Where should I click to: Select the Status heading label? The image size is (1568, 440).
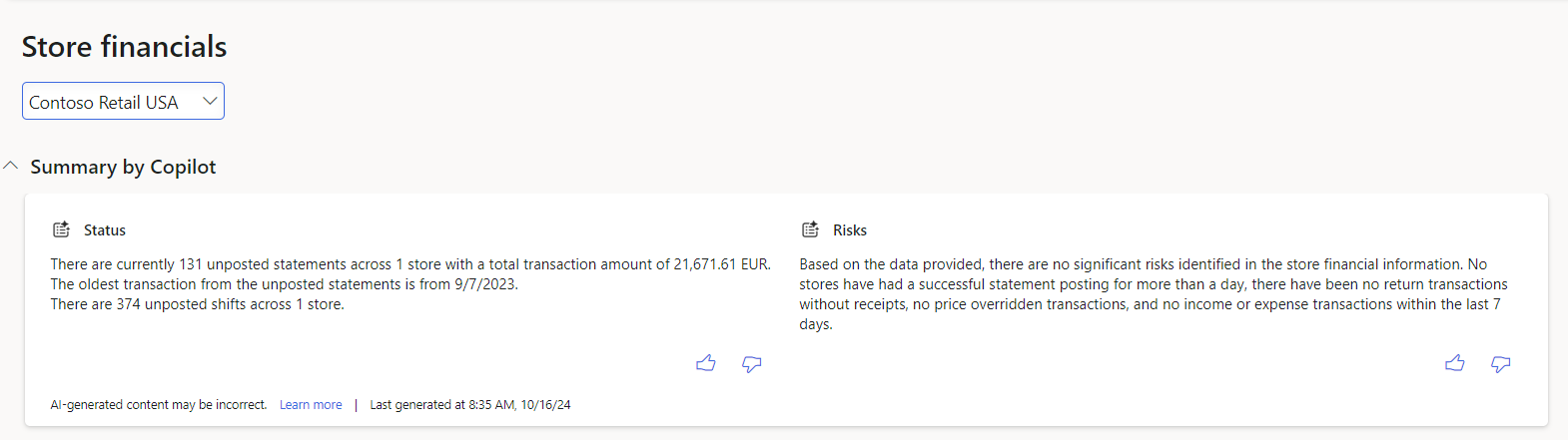coord(105,230)
